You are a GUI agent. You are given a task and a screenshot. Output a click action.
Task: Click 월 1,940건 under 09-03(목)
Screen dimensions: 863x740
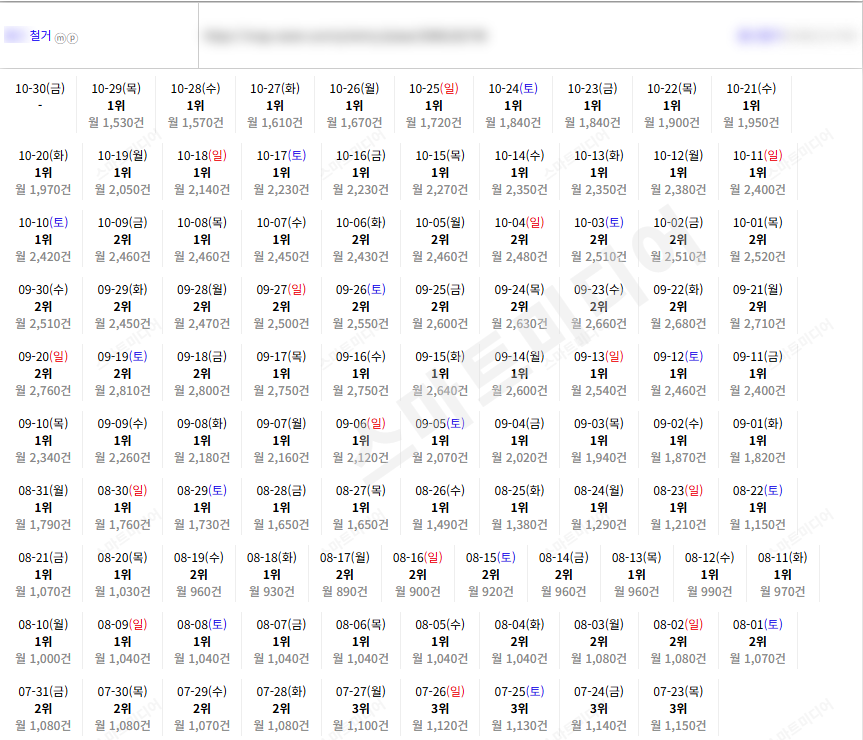[599, 458]
